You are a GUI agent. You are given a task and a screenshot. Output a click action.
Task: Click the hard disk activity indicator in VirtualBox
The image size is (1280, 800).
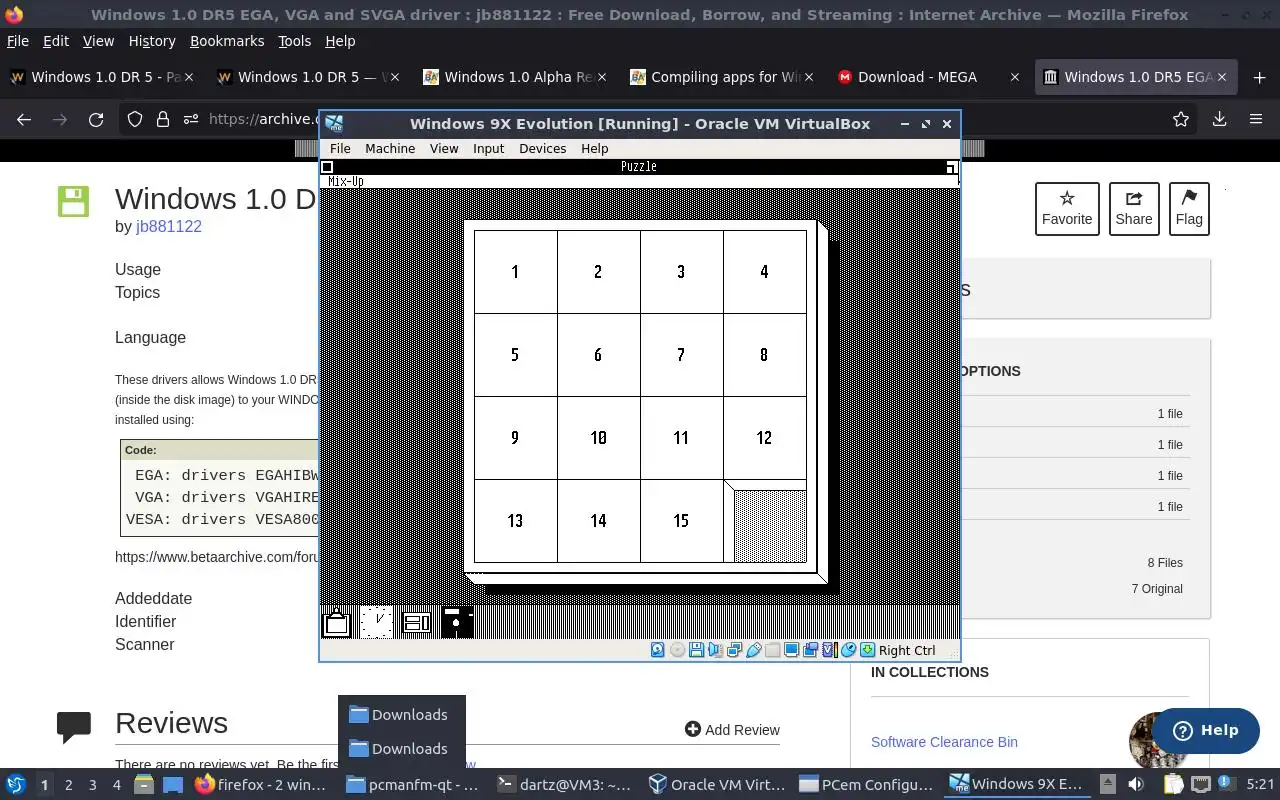click(x=657, y=650)
